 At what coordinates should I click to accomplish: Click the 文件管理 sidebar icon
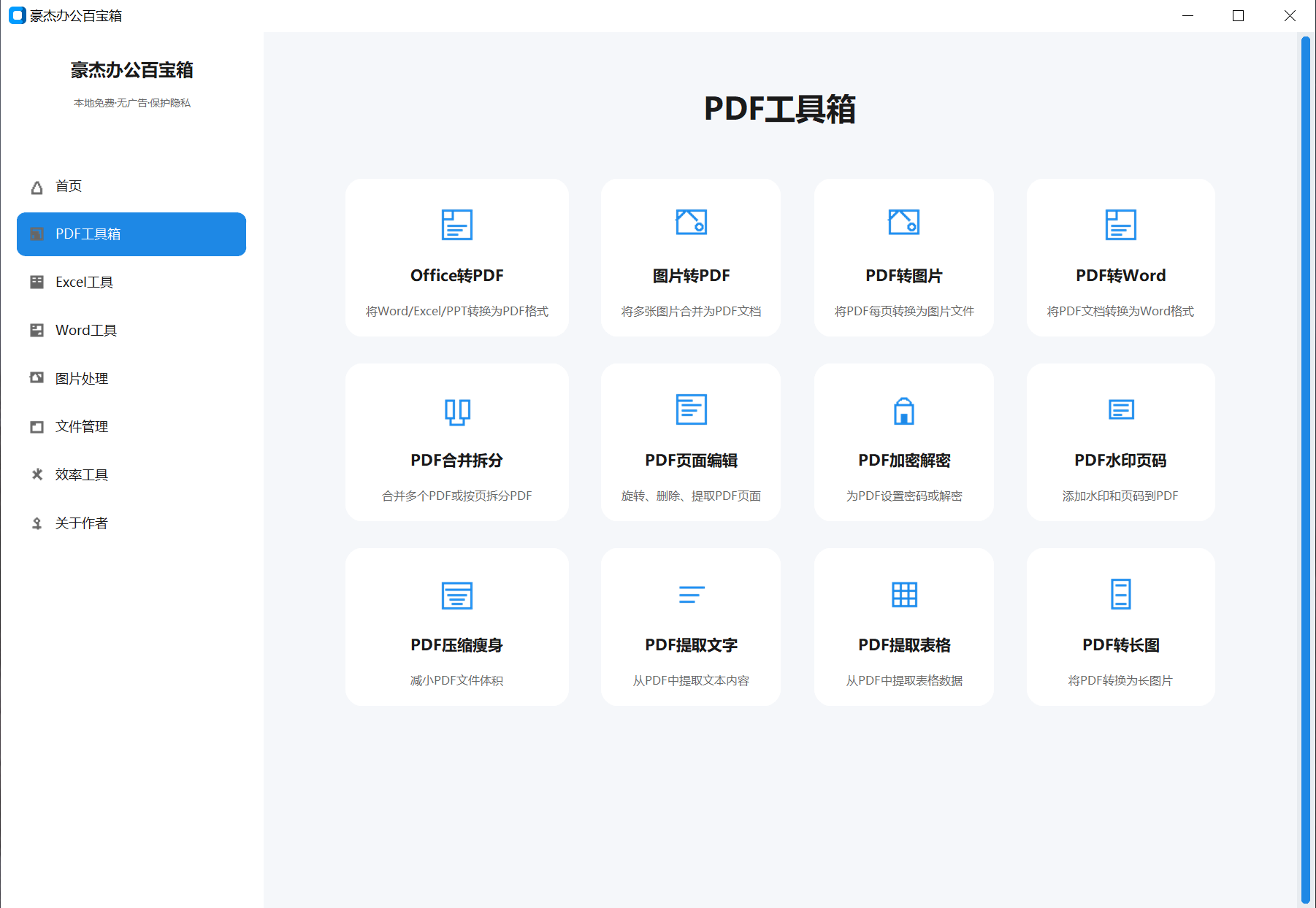coord(37,426)
